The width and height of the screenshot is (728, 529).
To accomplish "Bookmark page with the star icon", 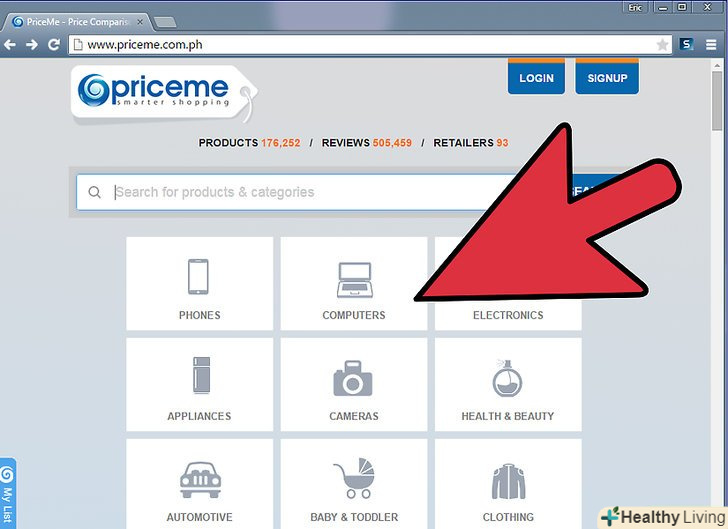I will click(662, 45).
